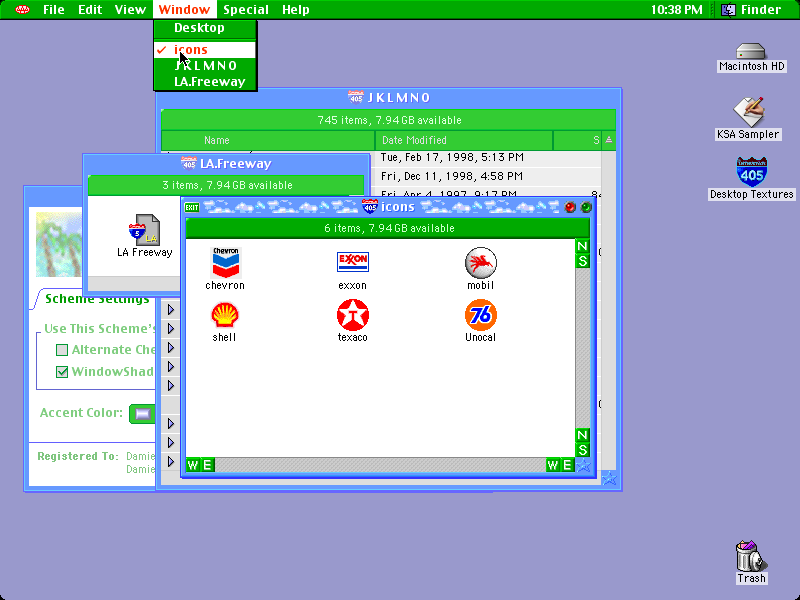
Task: Click the upper S scroll arrow in icons window
Action: click(x=582, y=261)
